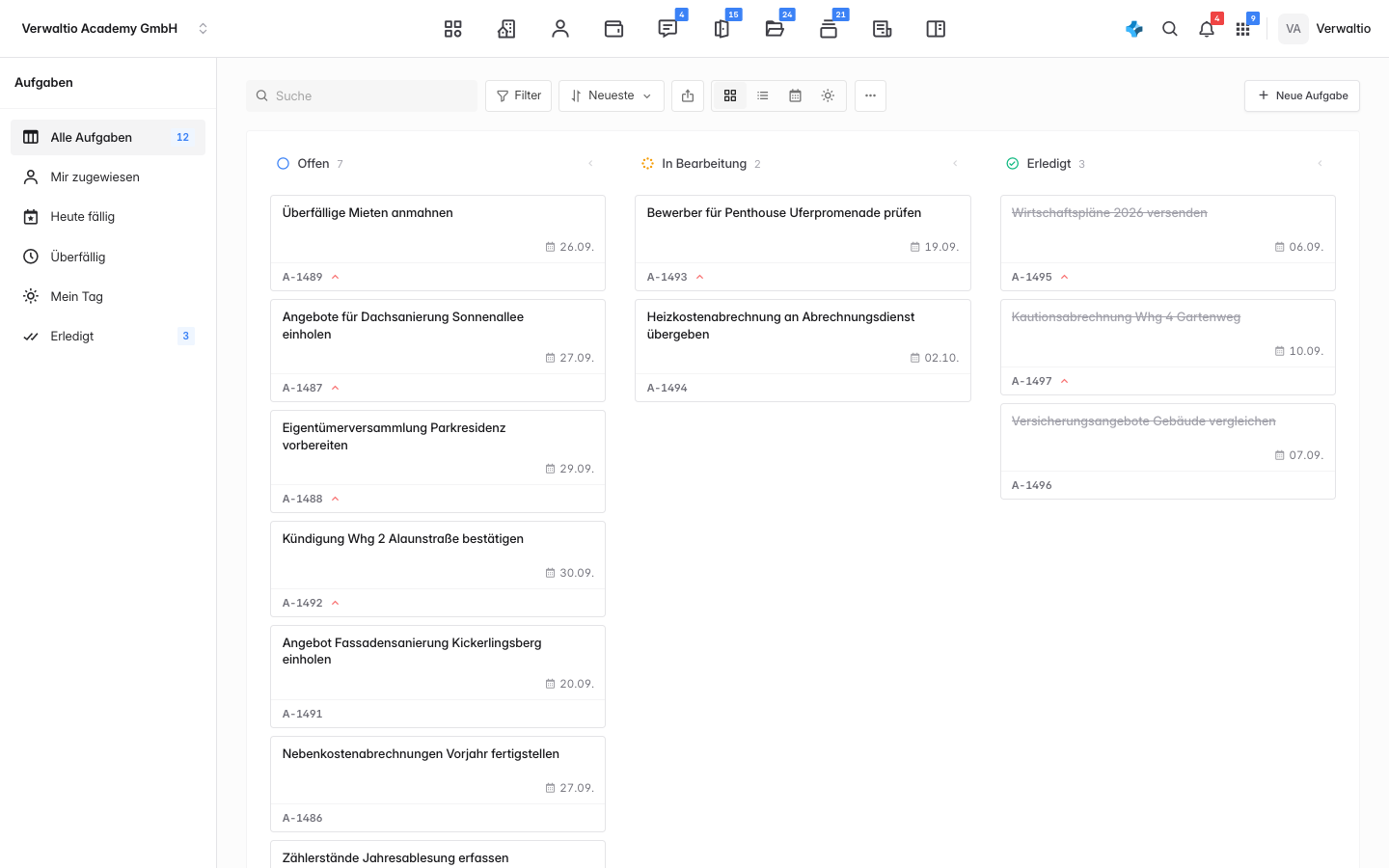Open the dashboard grid icon in top navigation
The height and width of the screenshot is (868, 1389).
coord(452,29)
